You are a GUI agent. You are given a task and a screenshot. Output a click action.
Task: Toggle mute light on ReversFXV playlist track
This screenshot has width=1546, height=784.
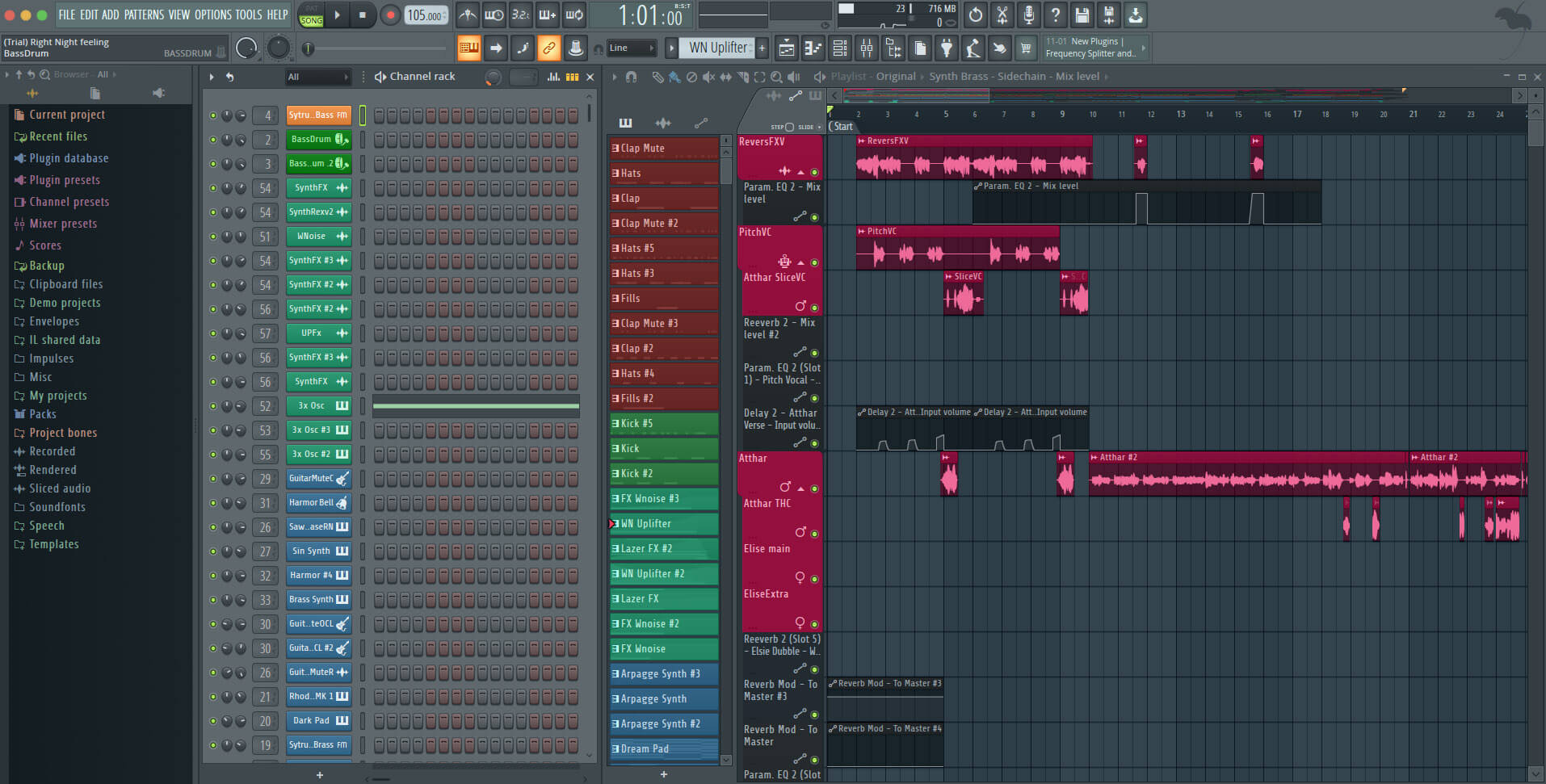tap(814, 172)
